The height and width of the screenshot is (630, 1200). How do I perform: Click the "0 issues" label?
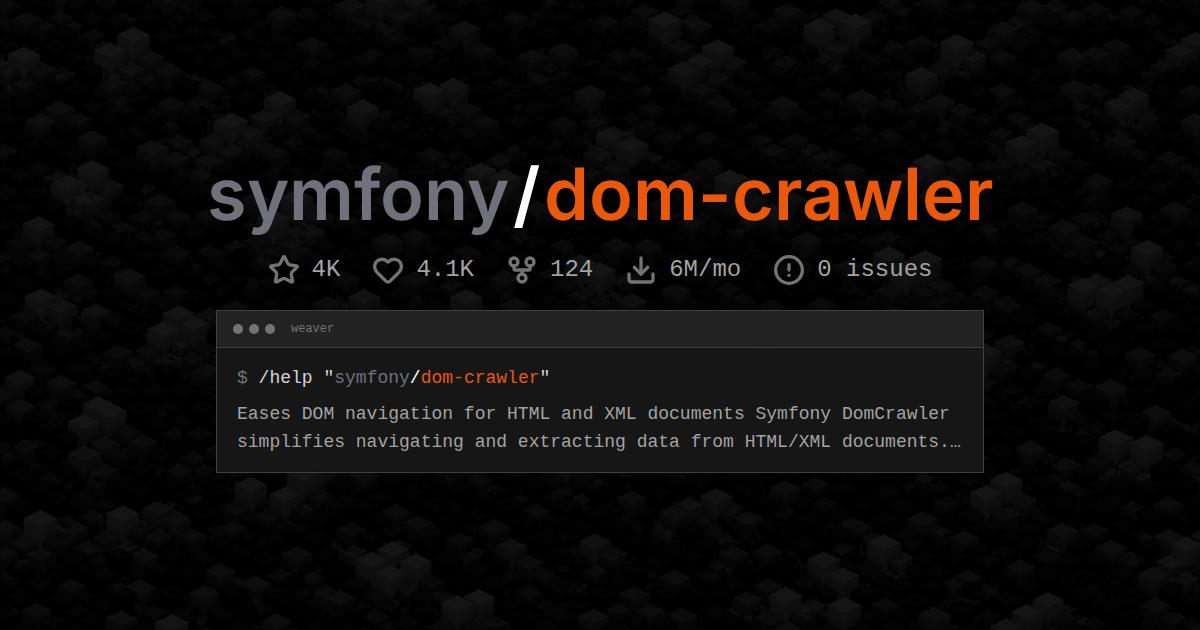click(874, 269)
